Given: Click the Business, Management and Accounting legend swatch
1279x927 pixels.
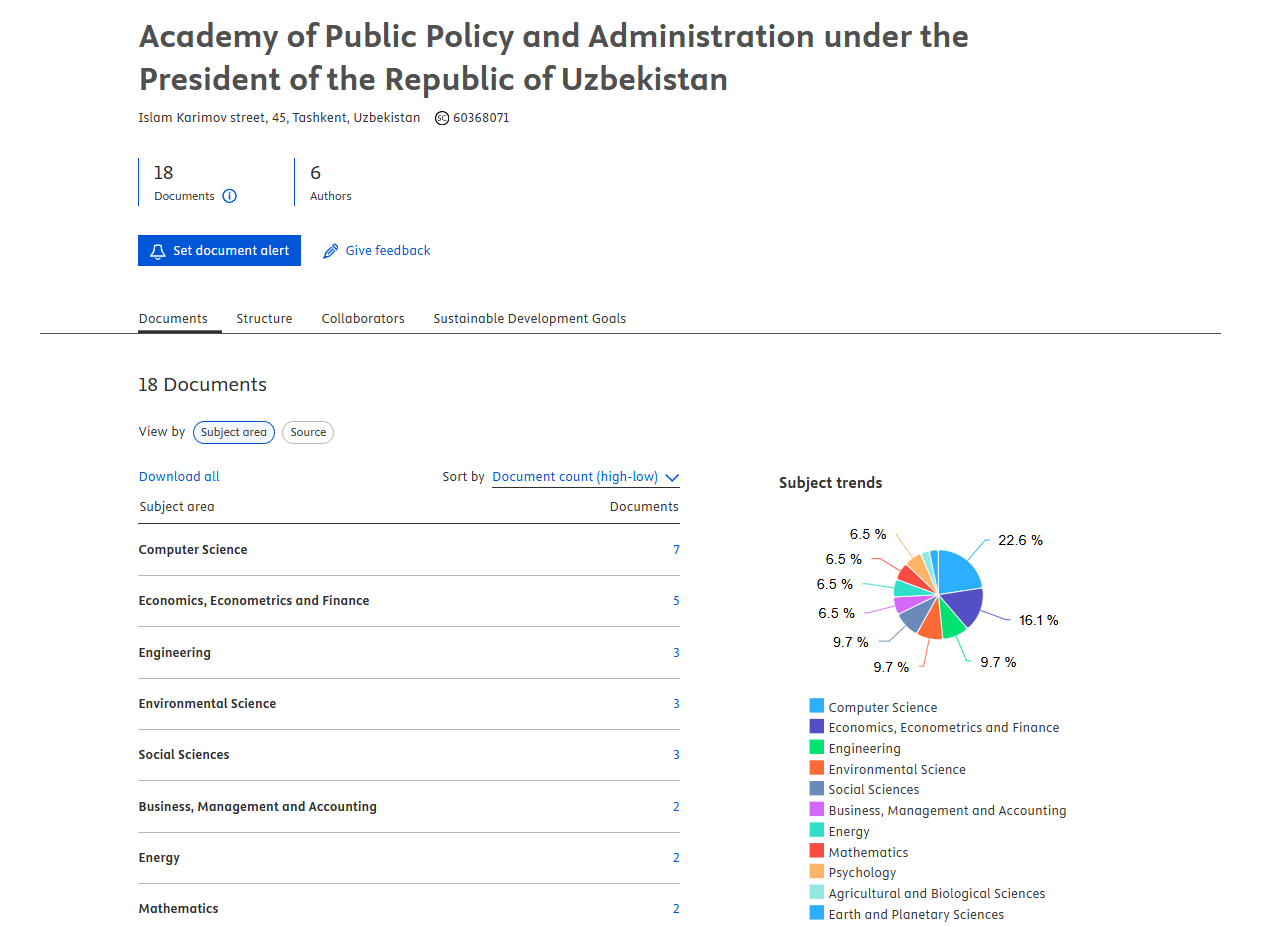Looking at the screenshot, I should pos(817,809).
